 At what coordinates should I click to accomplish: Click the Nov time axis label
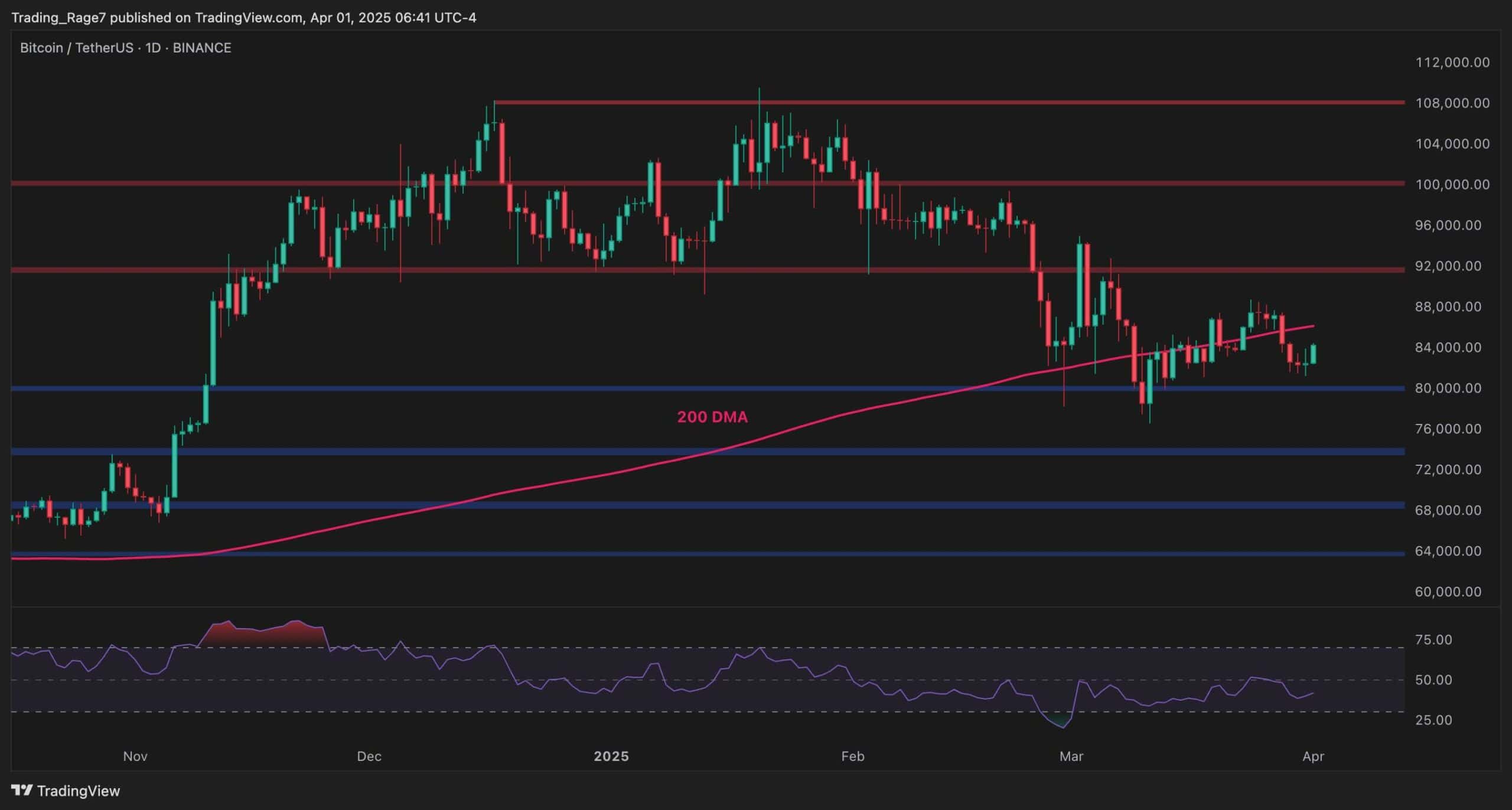pos(135,756)
